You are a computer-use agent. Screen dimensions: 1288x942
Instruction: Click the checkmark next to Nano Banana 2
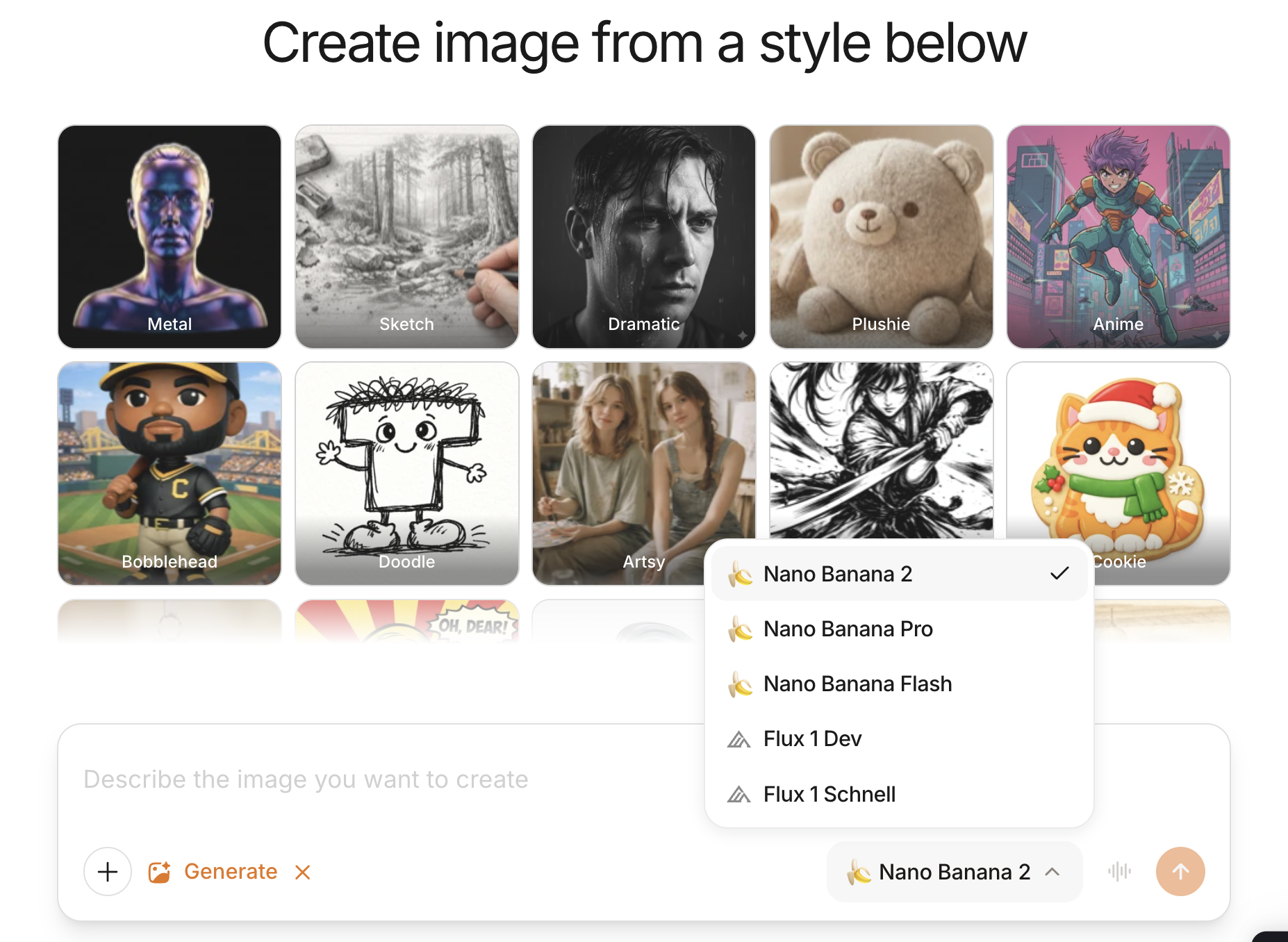tap(1059, 574)
